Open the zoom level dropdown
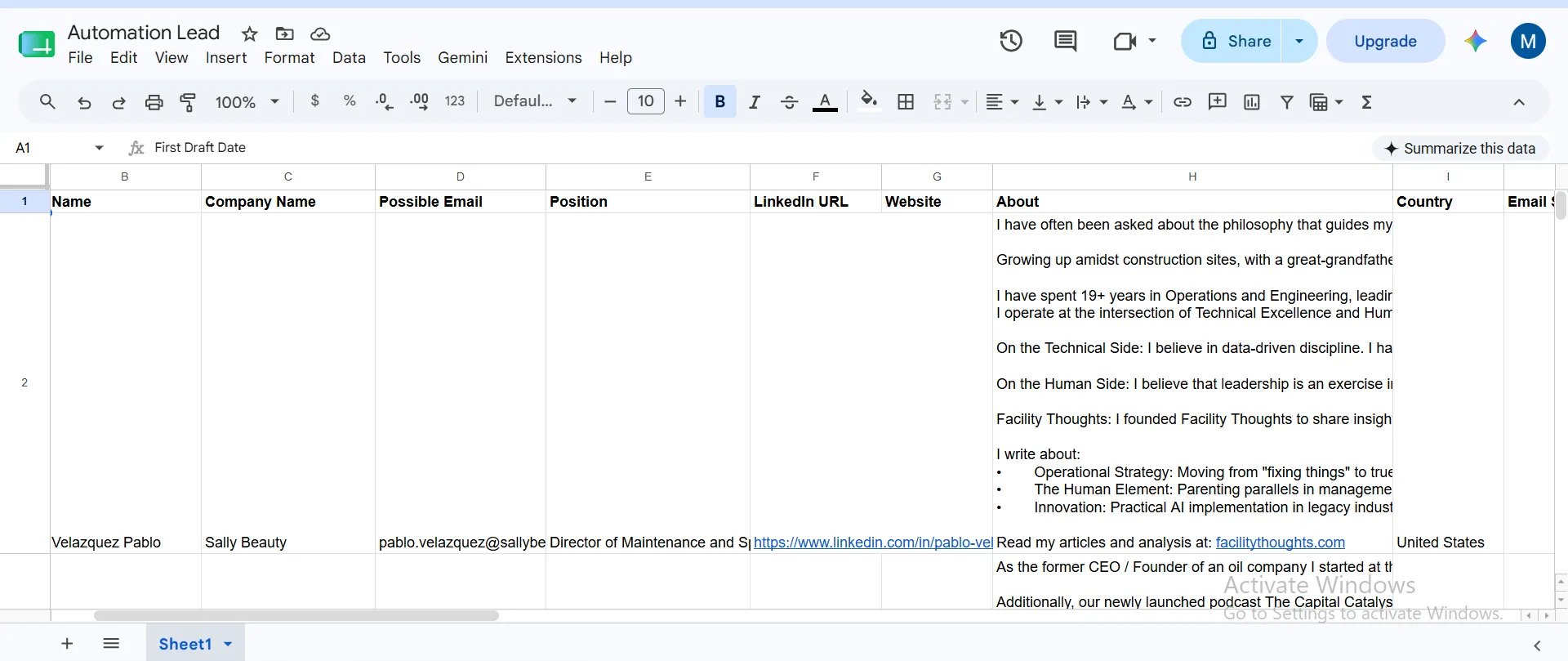Screen dimensions: 1568x661 247,102
